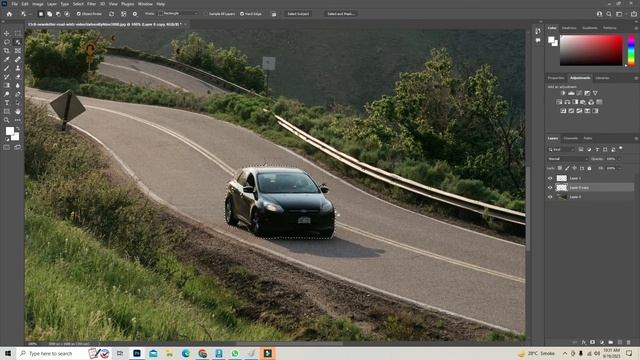Viewport: 640px width, 360px height.
Task: Open the Photoshop search icon
Action: [609, 14]
